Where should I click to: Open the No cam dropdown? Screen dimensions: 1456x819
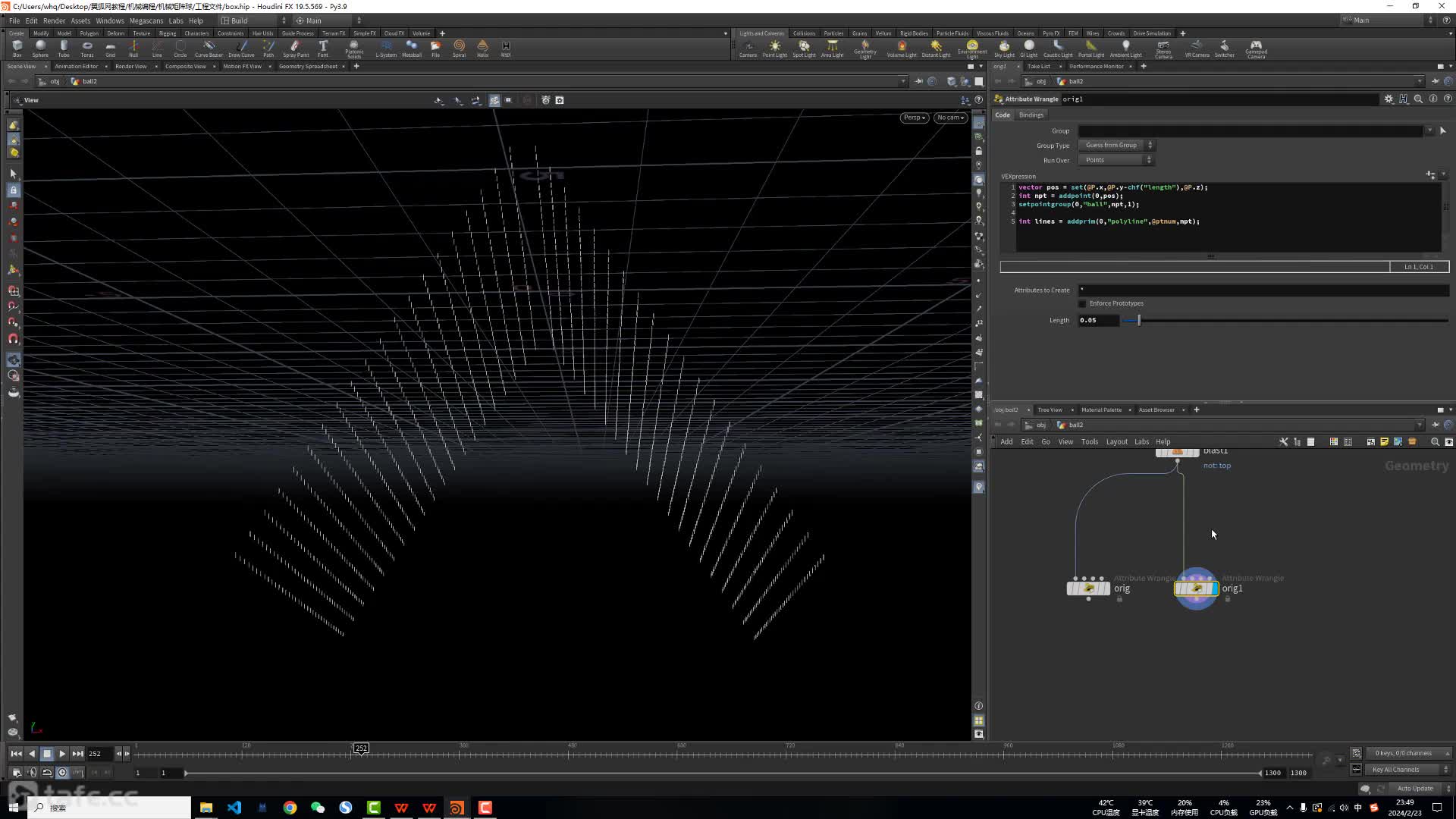pos(950,118)
